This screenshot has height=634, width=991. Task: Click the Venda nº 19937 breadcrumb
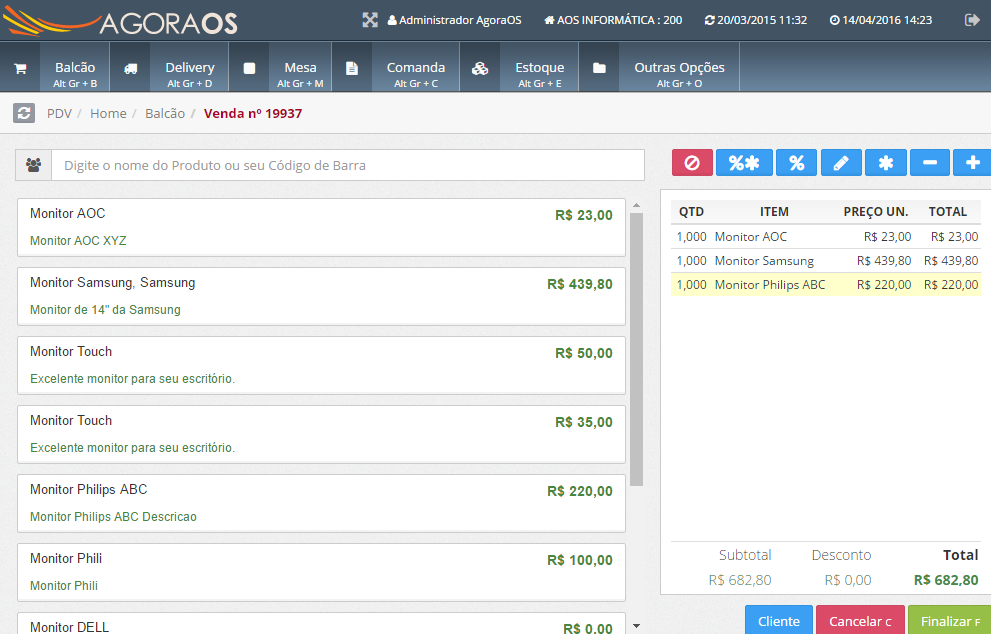coord(253,114)
